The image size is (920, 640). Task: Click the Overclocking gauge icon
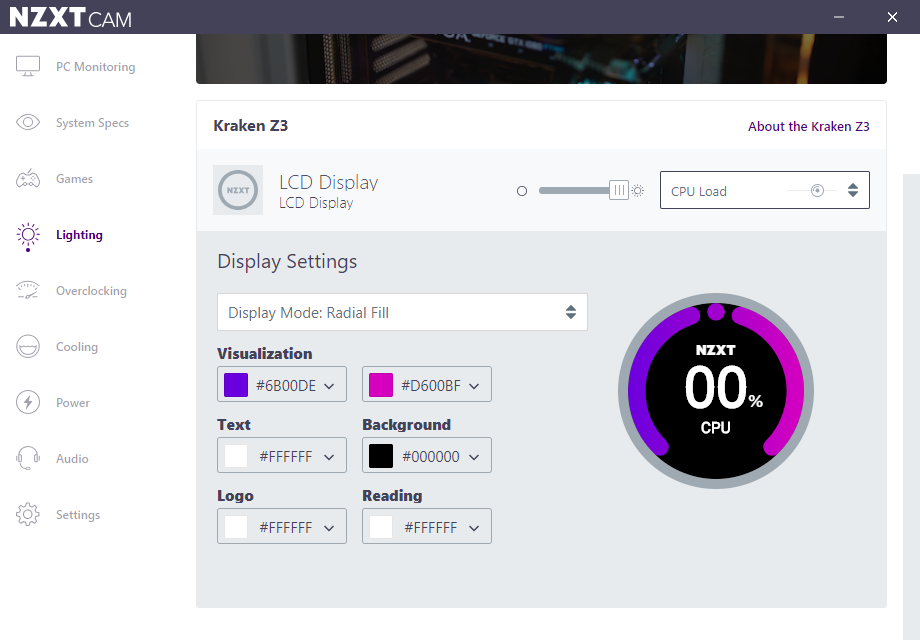click(x=28, y=290)
